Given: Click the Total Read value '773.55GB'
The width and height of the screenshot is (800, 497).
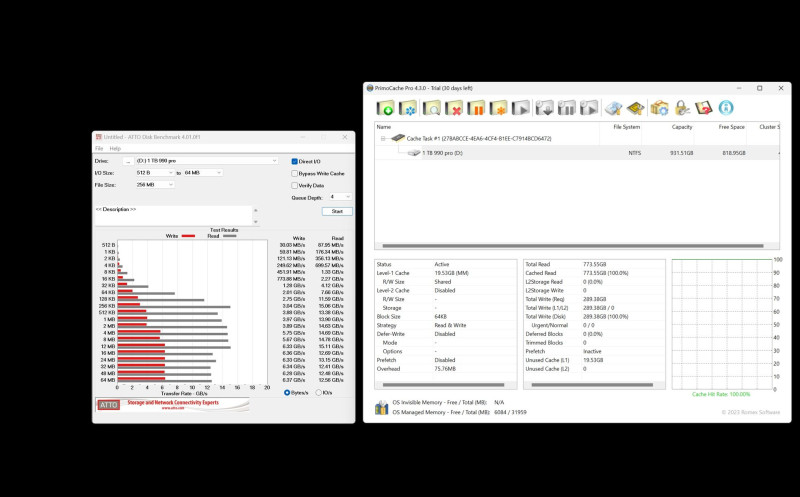Looking at the screenshot, I should (x=594, y=264).
